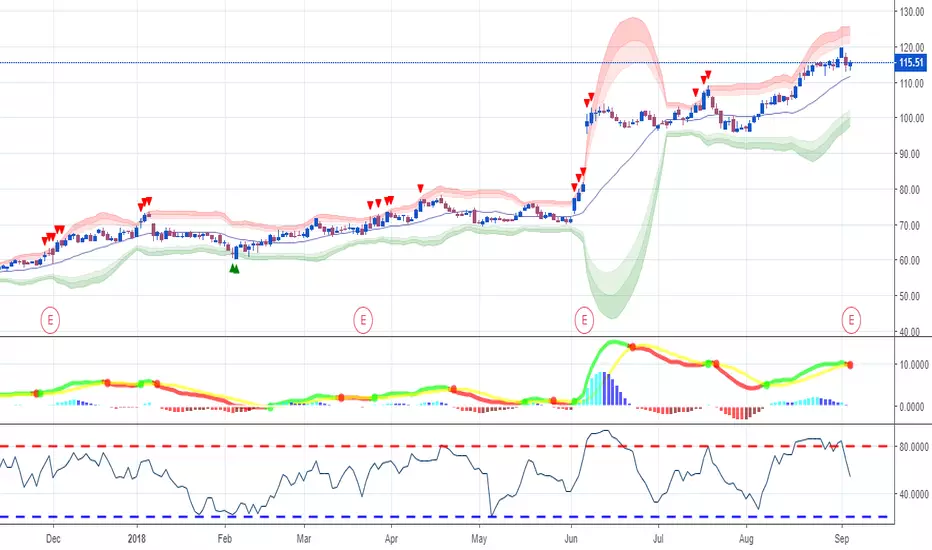Click the Apr label on the time axis

pos(391,539)
